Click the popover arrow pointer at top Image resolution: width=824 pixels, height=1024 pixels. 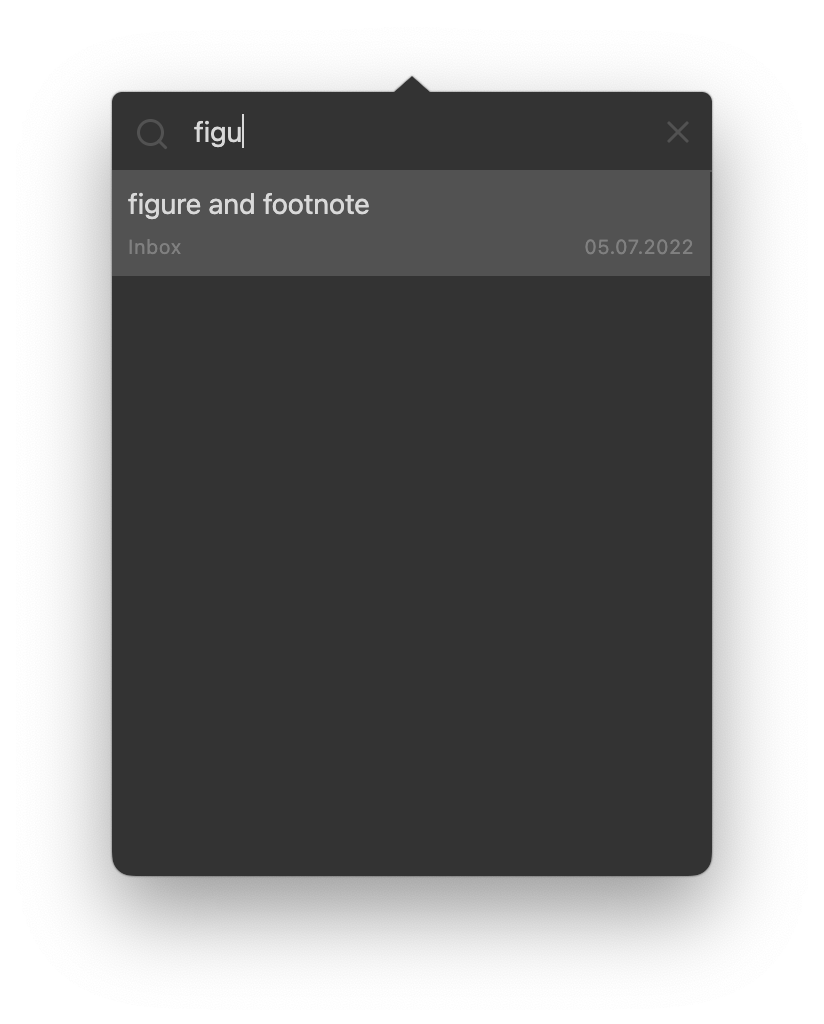[x=411, y=84]
